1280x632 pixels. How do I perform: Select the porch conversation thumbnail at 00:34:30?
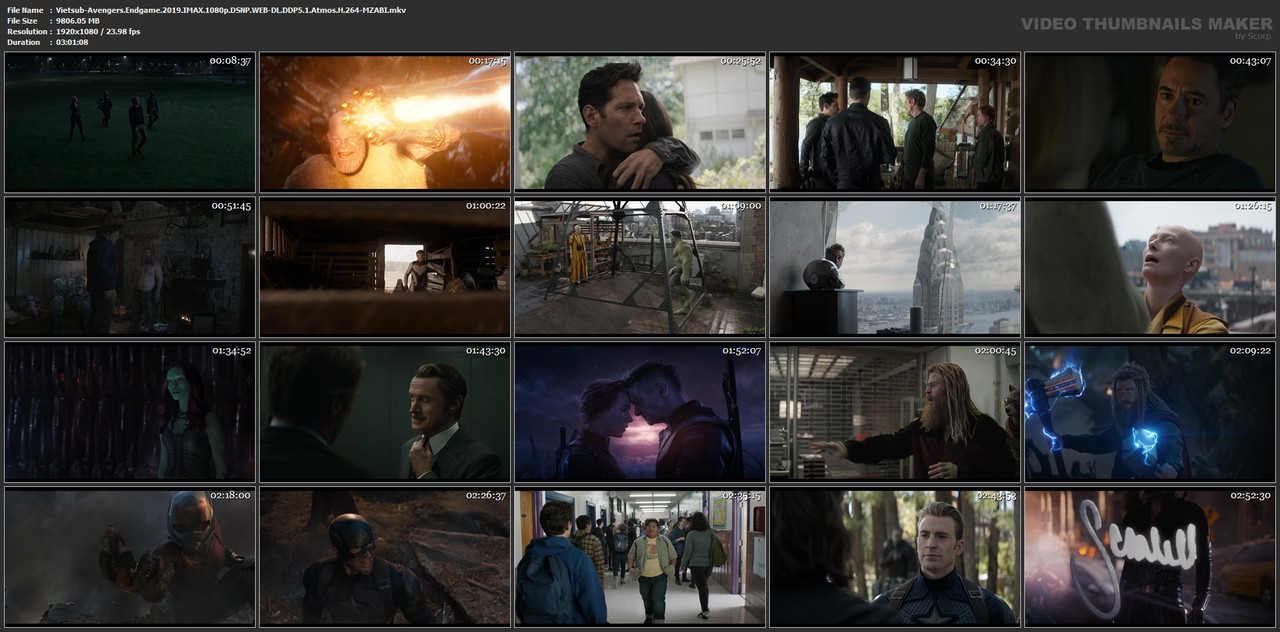click(895, 122)
